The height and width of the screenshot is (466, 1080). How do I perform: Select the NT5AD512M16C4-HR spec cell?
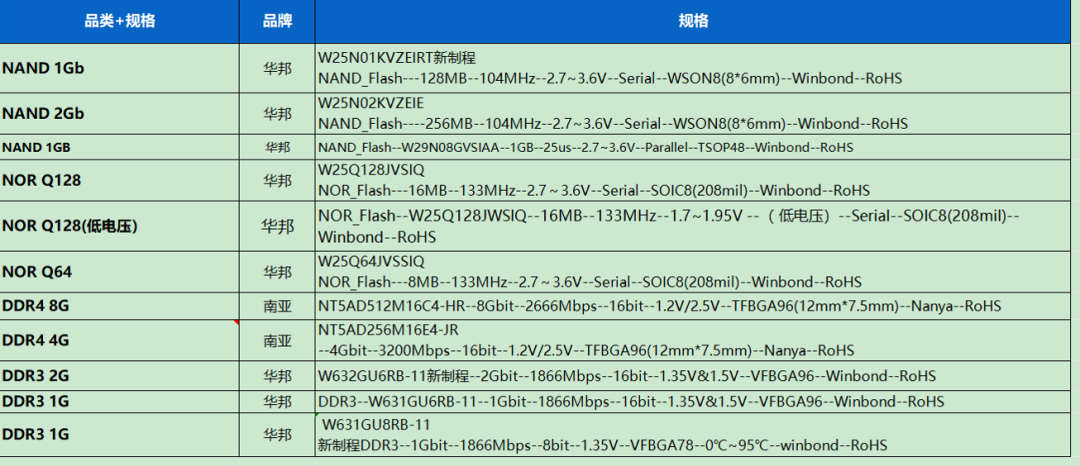pyautogui.click(x=693, y=306)
